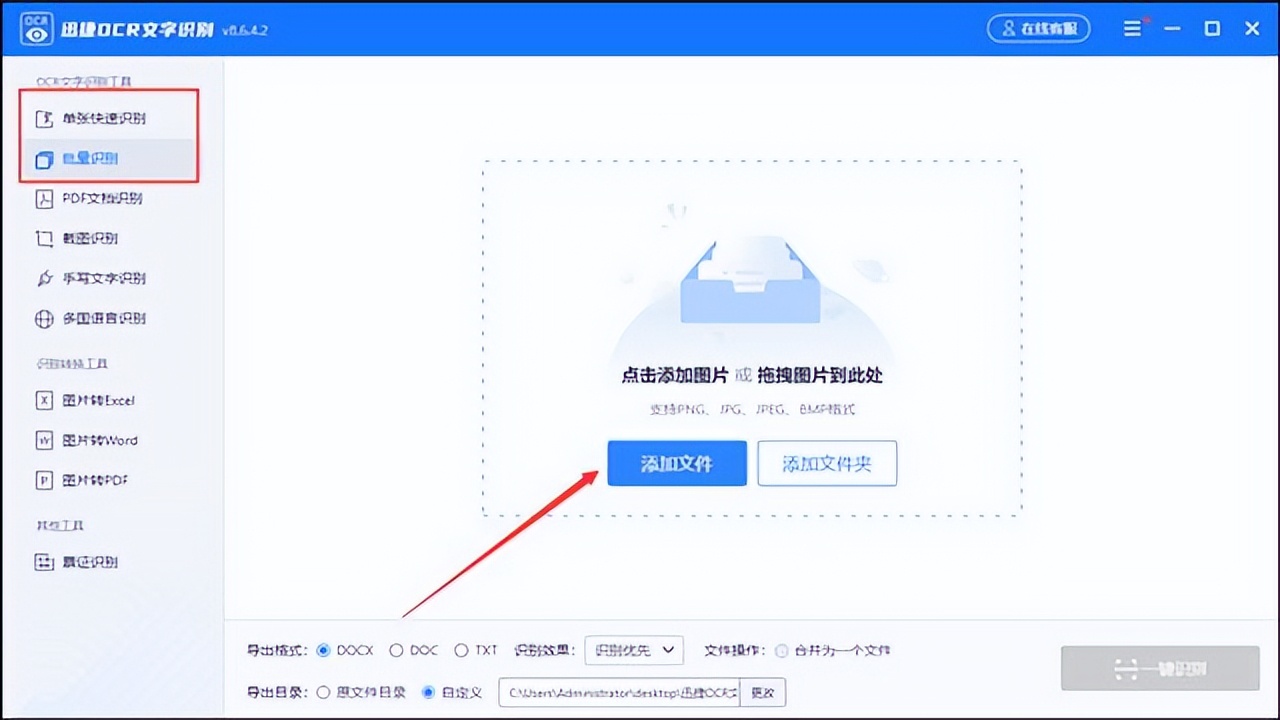
Task: Click the 添加文件夹 add folder button
Action: click(x=827, y=463)
